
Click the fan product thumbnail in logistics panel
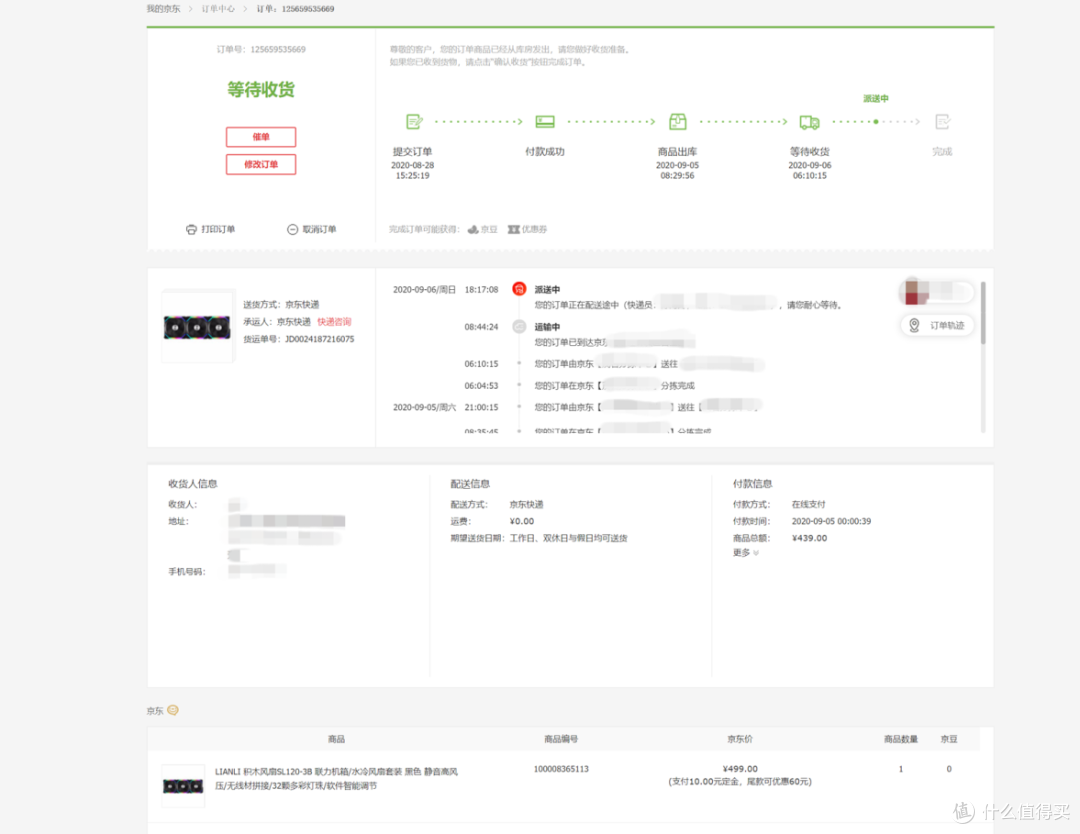tap(197, 327)
